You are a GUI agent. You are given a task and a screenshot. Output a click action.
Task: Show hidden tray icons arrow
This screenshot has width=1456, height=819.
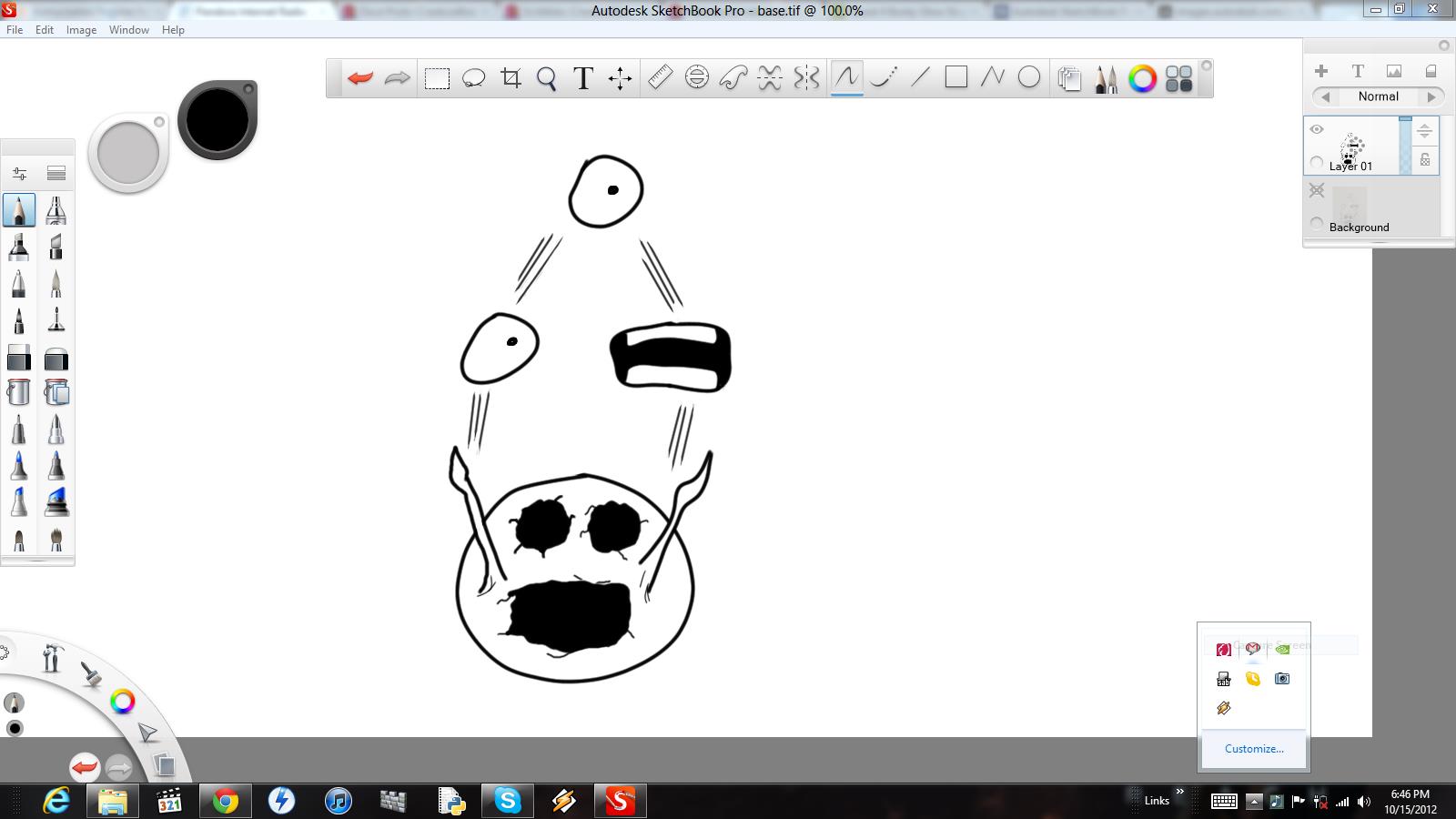pos(1253,802)
